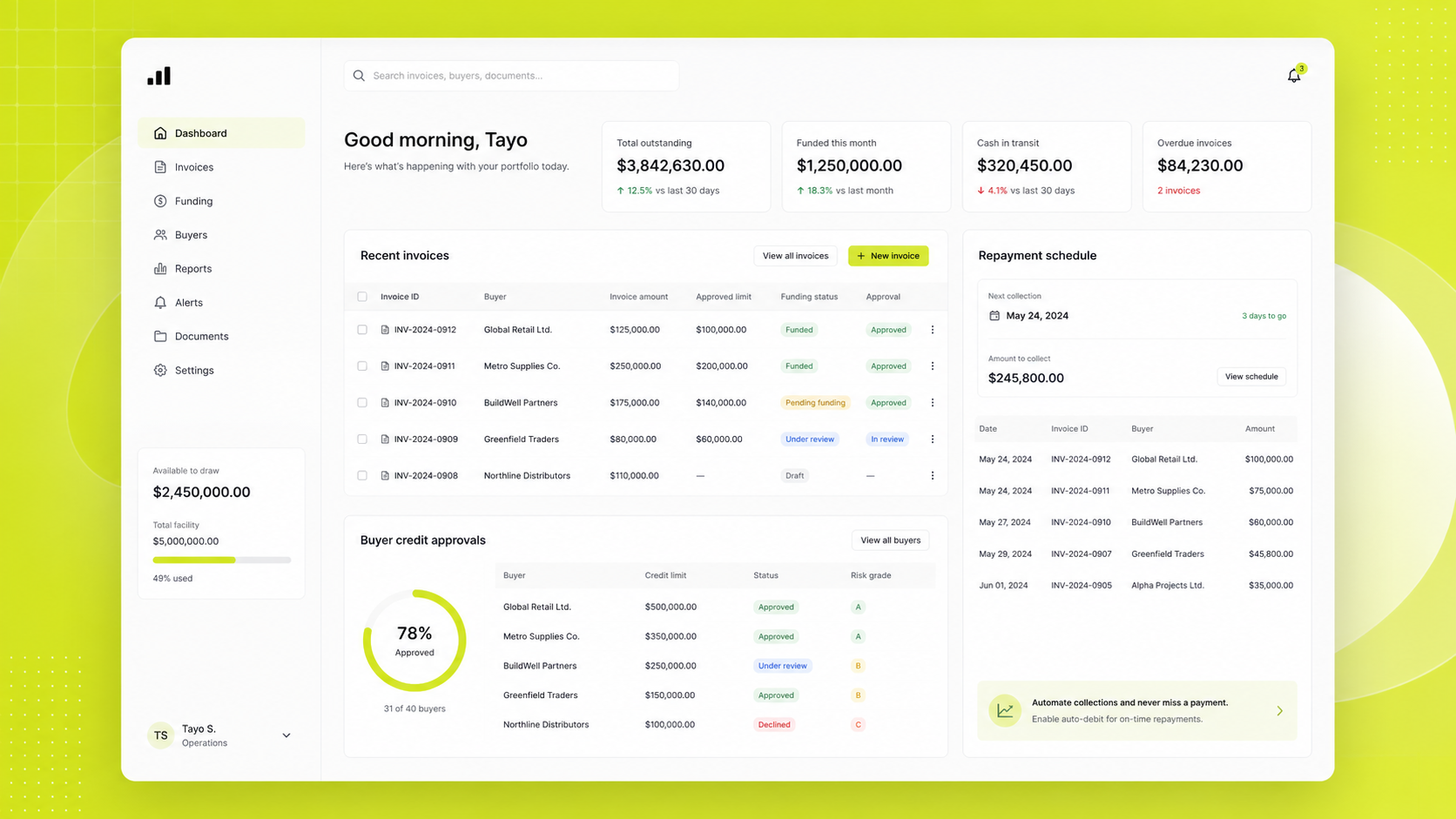
Task: Click the bar chart logo icon
Action: [159, 76]
